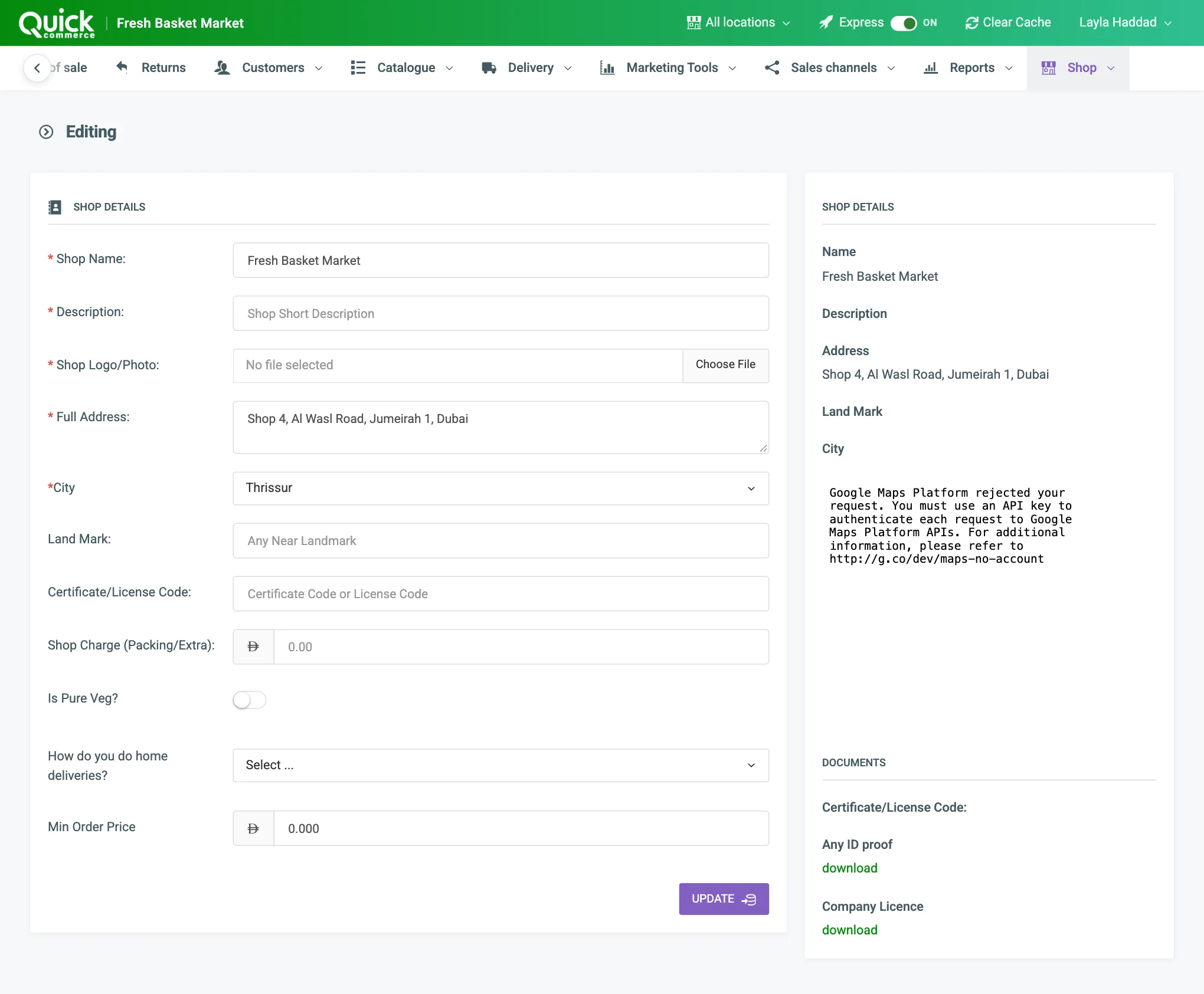The image size is (1204, 994).
Task: Click the Sales channels share icon
Action: coord(772,67)
